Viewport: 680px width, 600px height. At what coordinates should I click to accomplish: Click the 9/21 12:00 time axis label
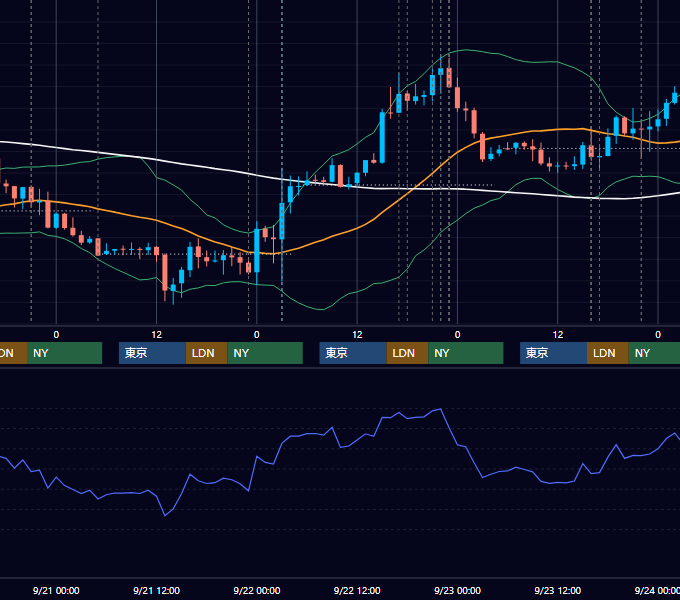click(x=157, y=590)
